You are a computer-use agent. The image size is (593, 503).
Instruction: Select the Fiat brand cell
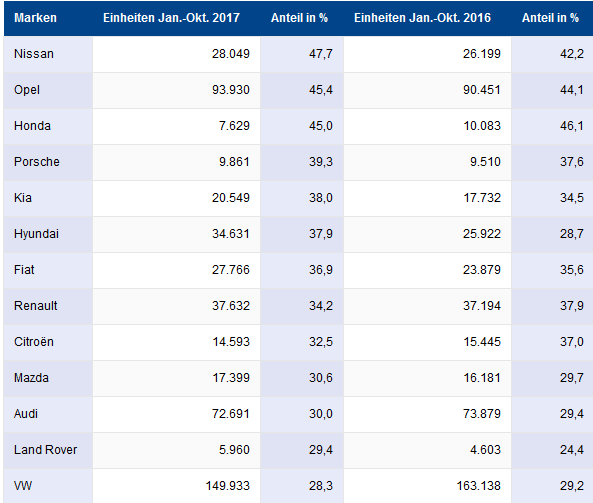48,270
